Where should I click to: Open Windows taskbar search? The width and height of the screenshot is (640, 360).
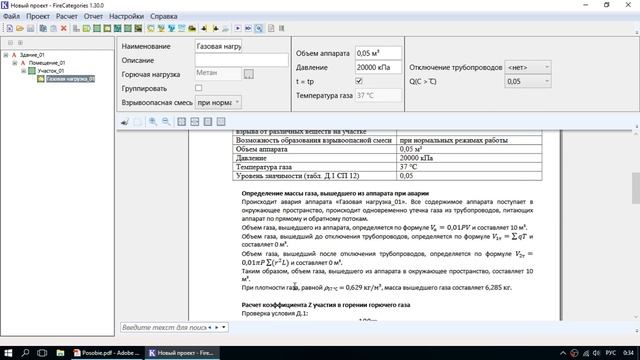pos(25,353)
